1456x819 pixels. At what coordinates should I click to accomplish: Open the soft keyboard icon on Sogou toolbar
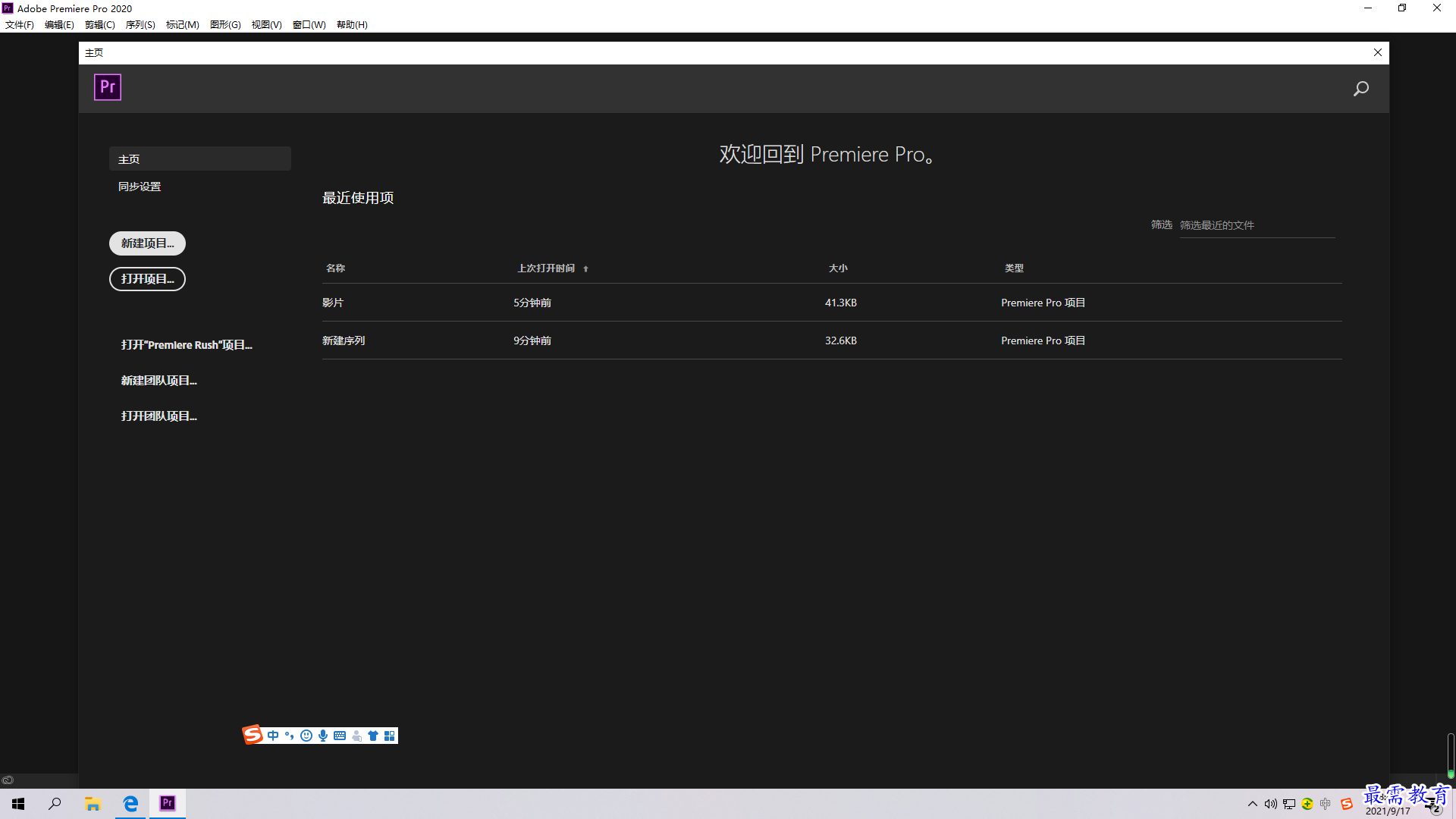point(340,736)
